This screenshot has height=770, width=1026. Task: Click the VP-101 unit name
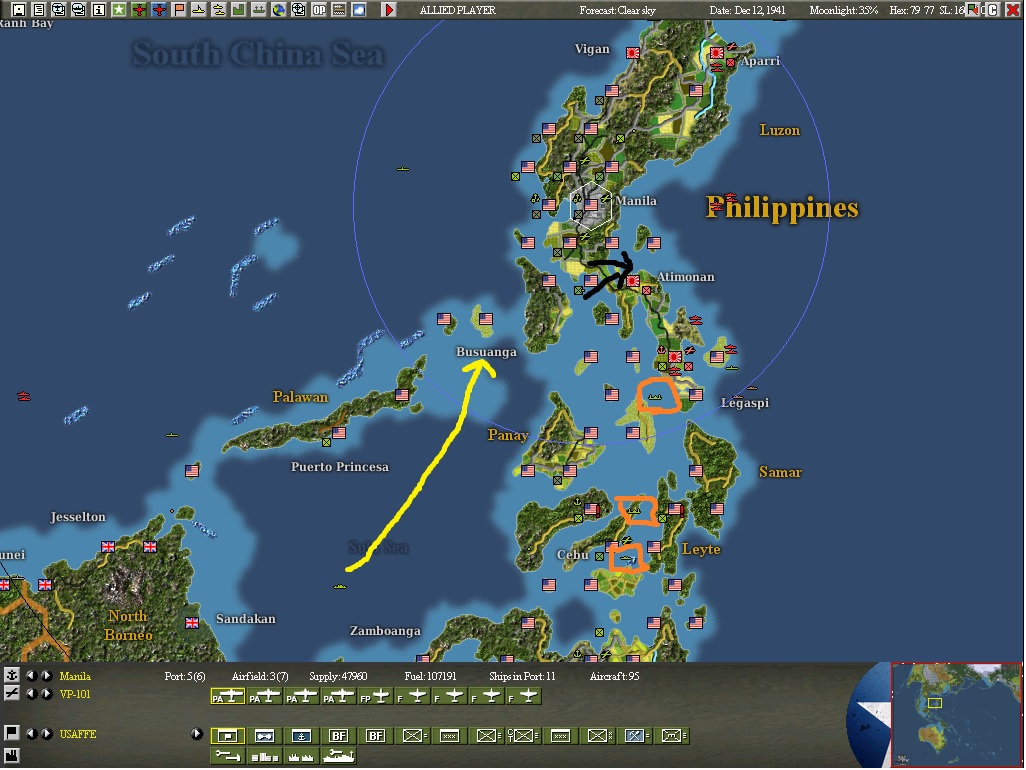(x=75, y=694)
